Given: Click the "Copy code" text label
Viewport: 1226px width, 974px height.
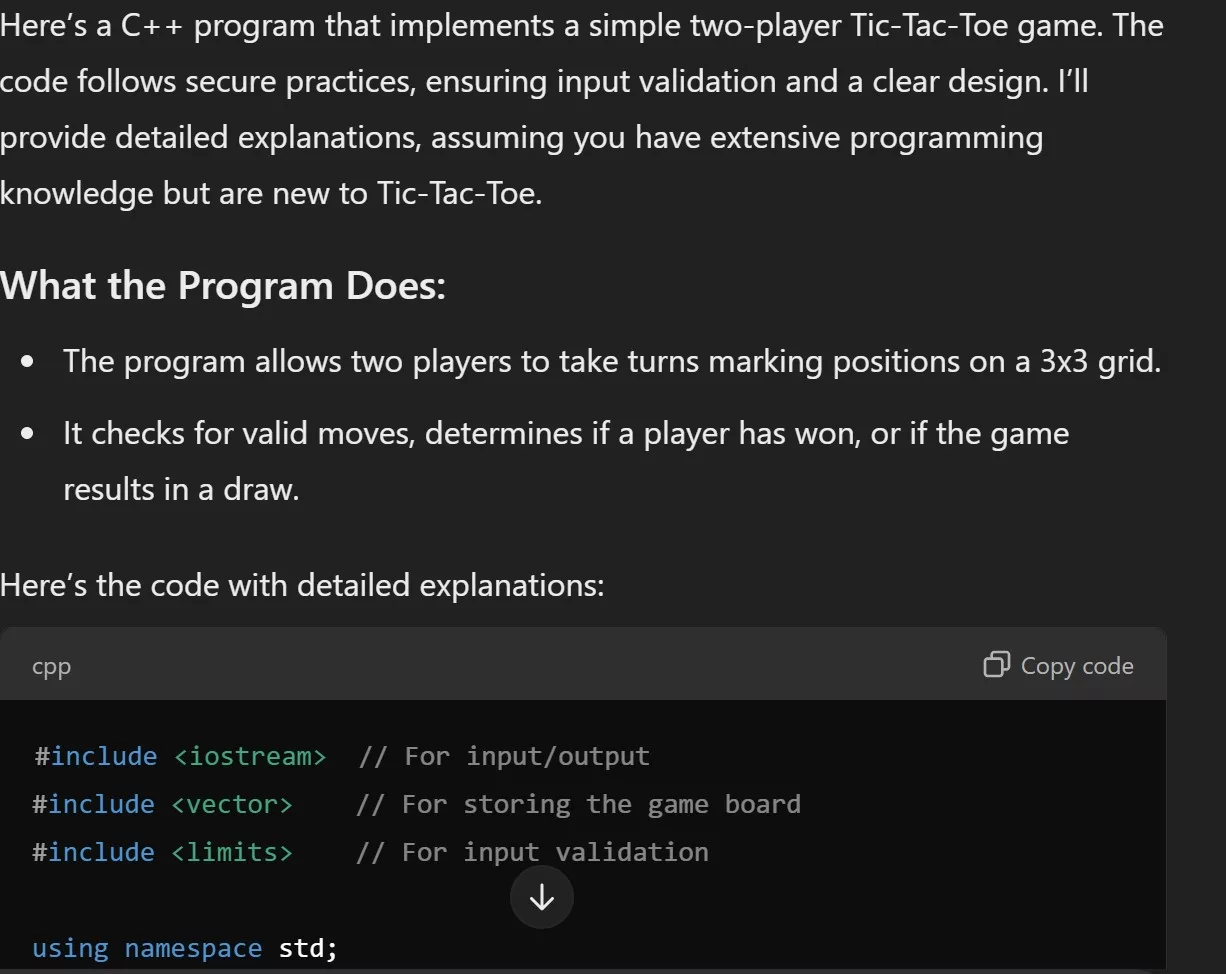Looking at the screenshot, I should [1076, 666].
